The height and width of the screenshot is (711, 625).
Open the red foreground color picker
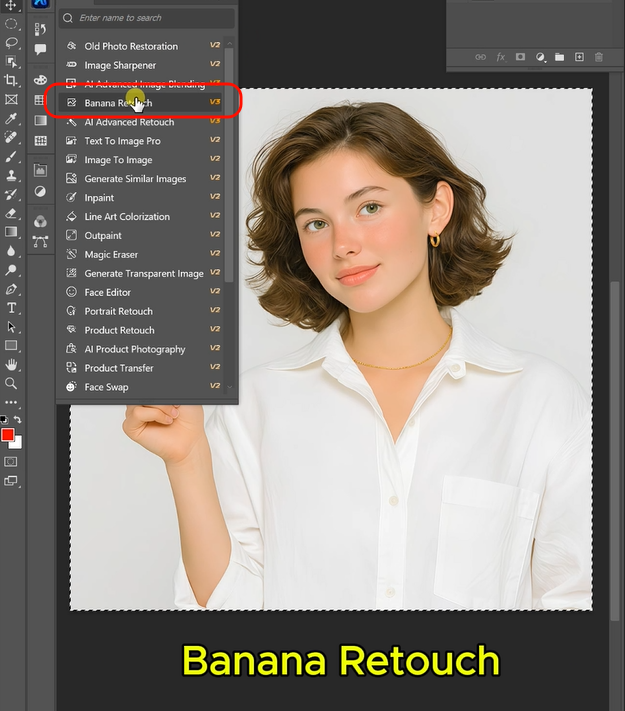(7, 435)
